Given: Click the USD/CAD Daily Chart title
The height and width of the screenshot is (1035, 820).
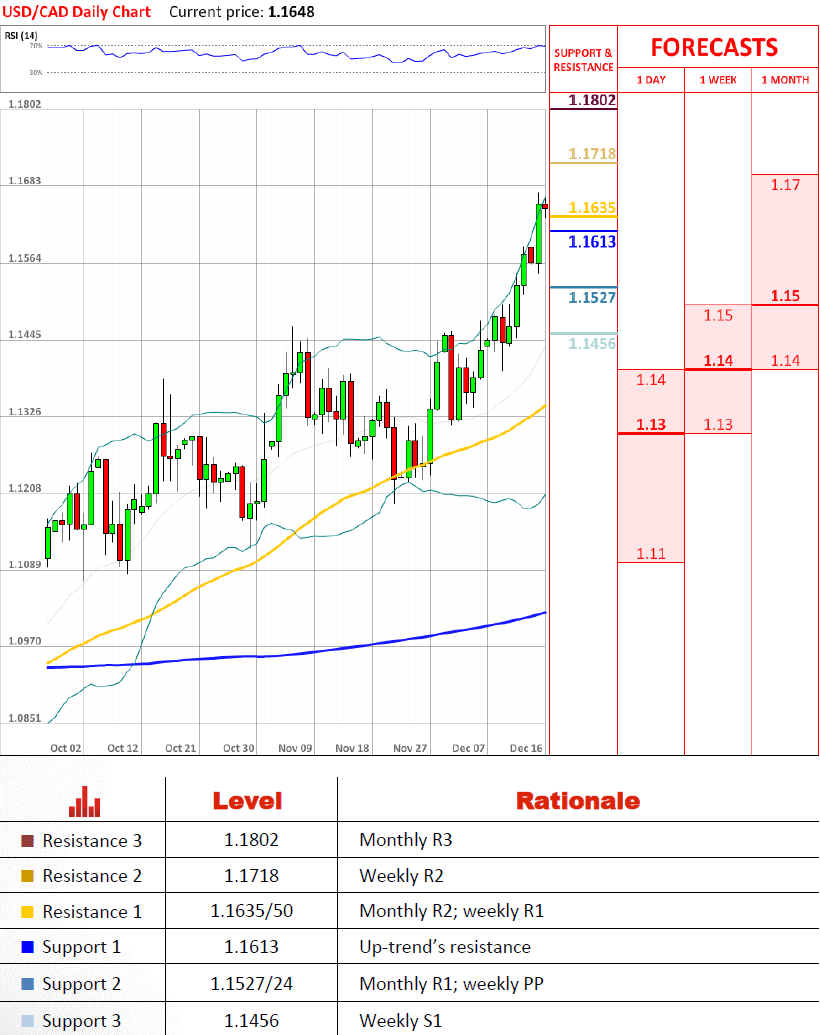Looking at the screenshot, I should (x=77, y=12).
